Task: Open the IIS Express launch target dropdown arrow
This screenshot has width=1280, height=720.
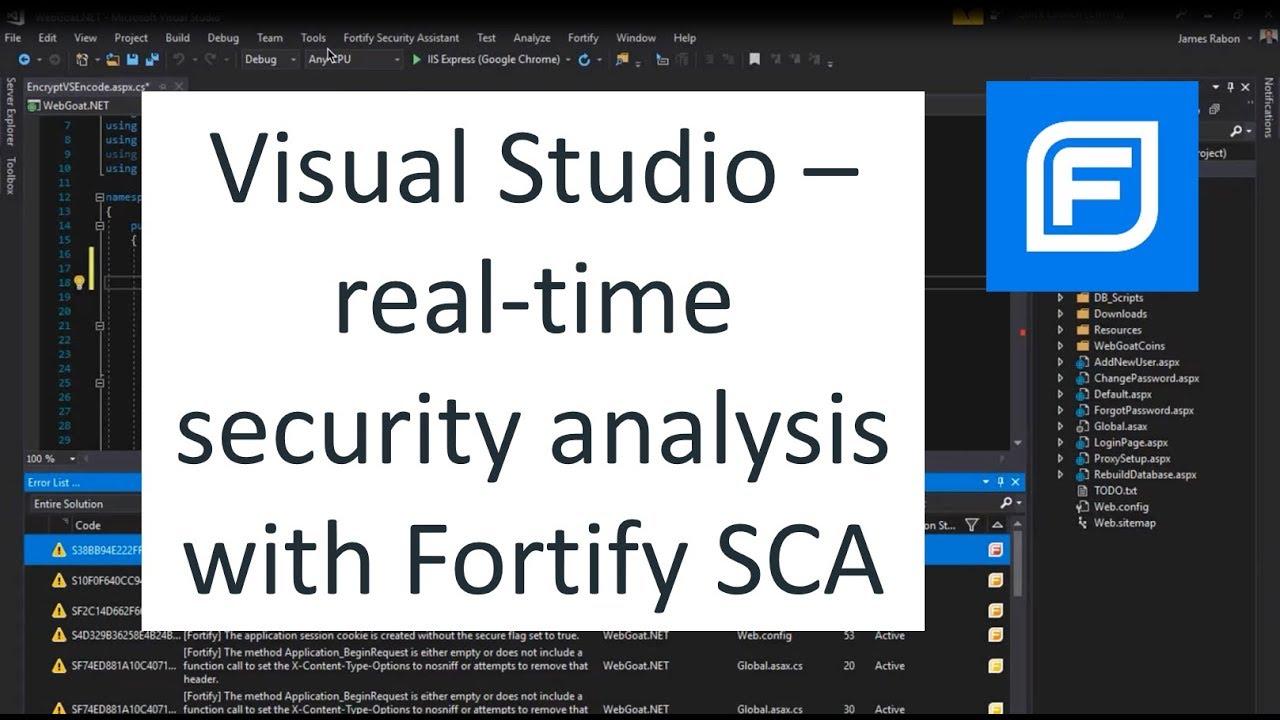Action: click(568, 60)
